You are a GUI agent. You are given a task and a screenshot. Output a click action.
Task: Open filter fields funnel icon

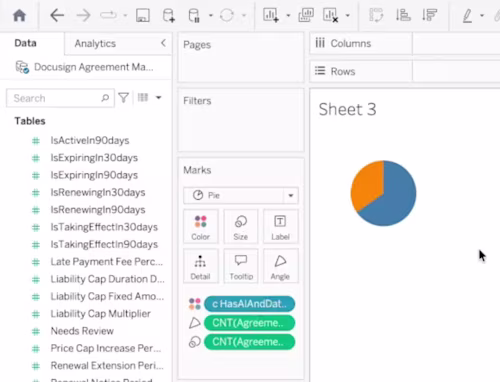(x=124, y=98)
